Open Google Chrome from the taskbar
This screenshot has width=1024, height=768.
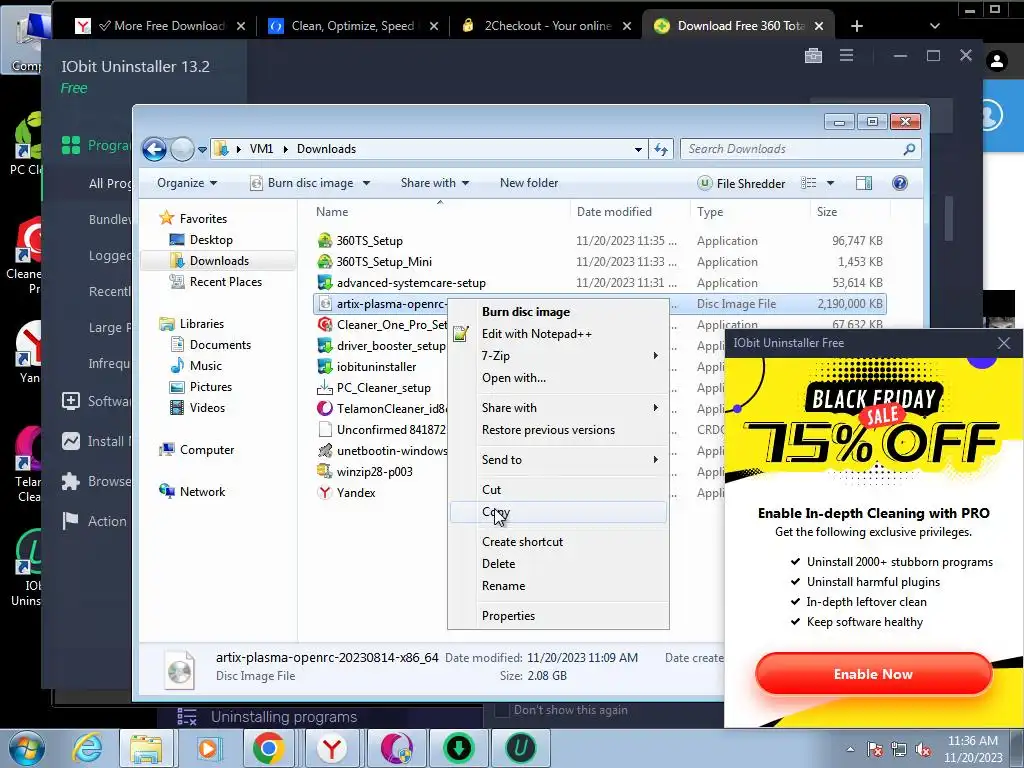[268, 748]
